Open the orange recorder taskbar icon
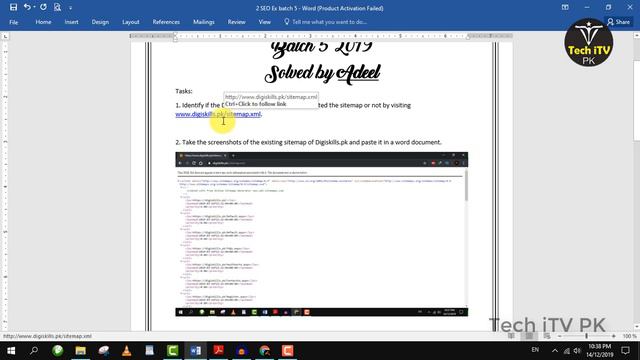This screenshot has width=640, height=360. [287, 351]
